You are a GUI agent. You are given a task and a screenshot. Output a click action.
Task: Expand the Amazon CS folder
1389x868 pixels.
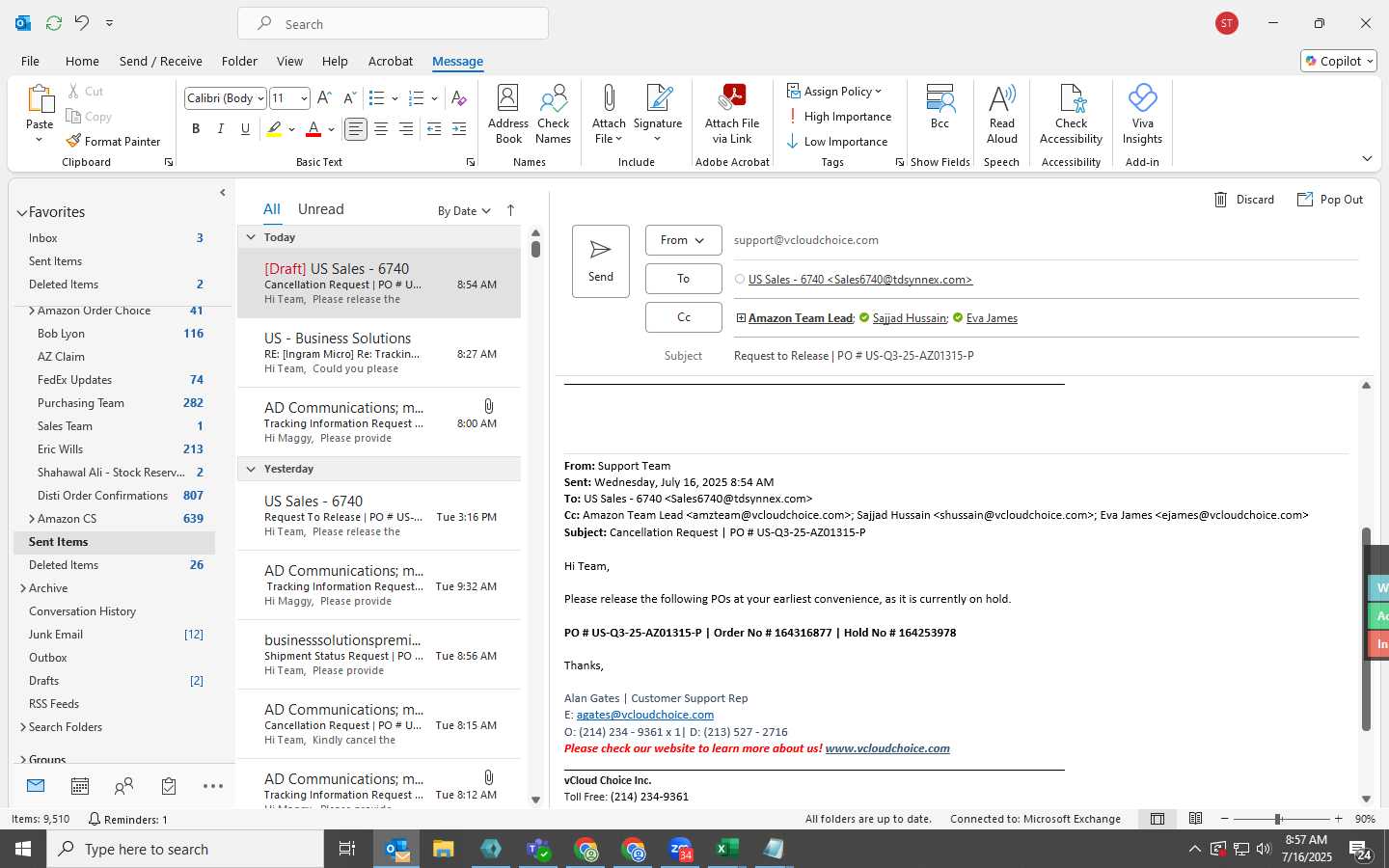[x=32, y=519]
